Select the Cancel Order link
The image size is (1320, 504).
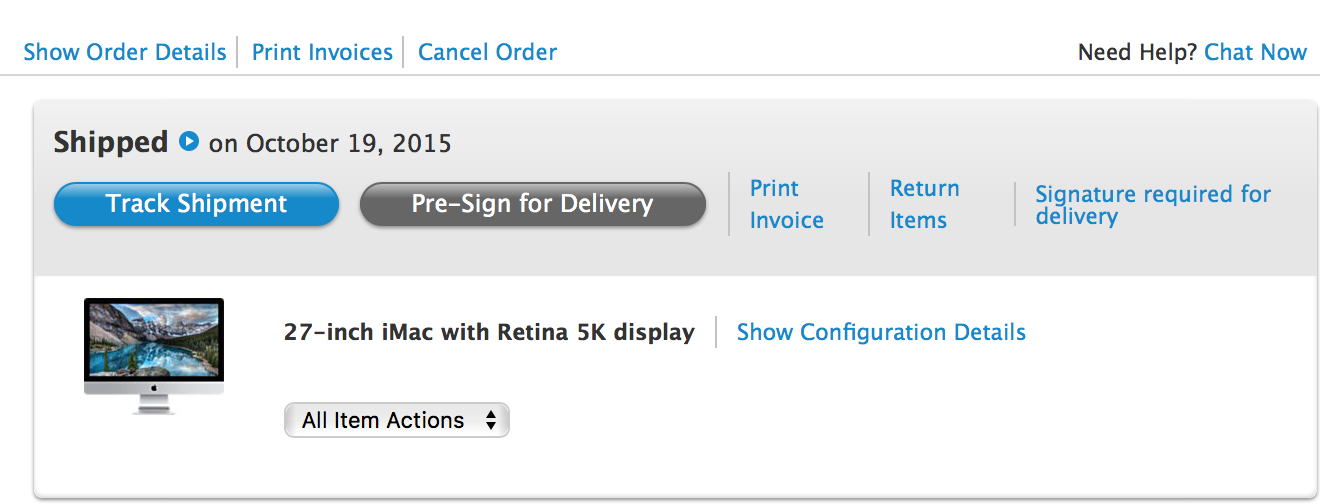[487, 52]
